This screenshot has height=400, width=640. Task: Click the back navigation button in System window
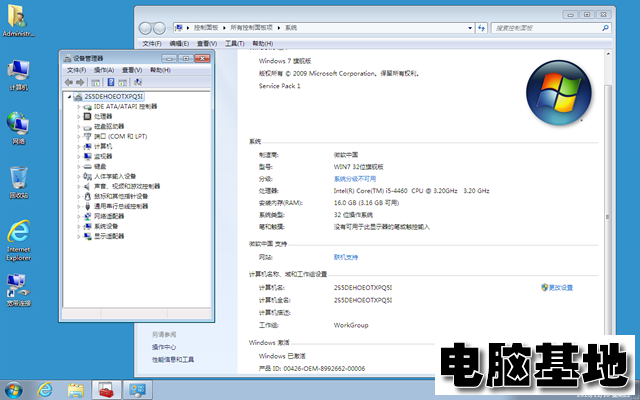[145, 28]
